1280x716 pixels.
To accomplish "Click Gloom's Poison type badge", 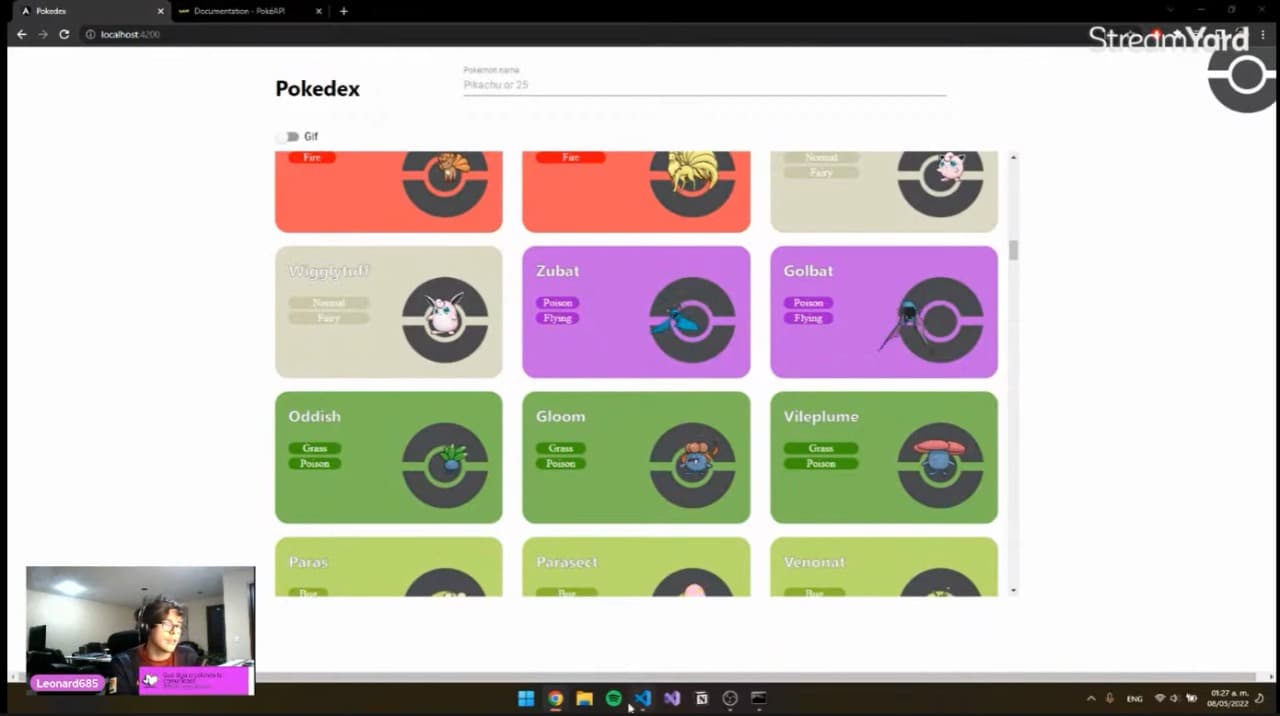I will pos(561,463).
